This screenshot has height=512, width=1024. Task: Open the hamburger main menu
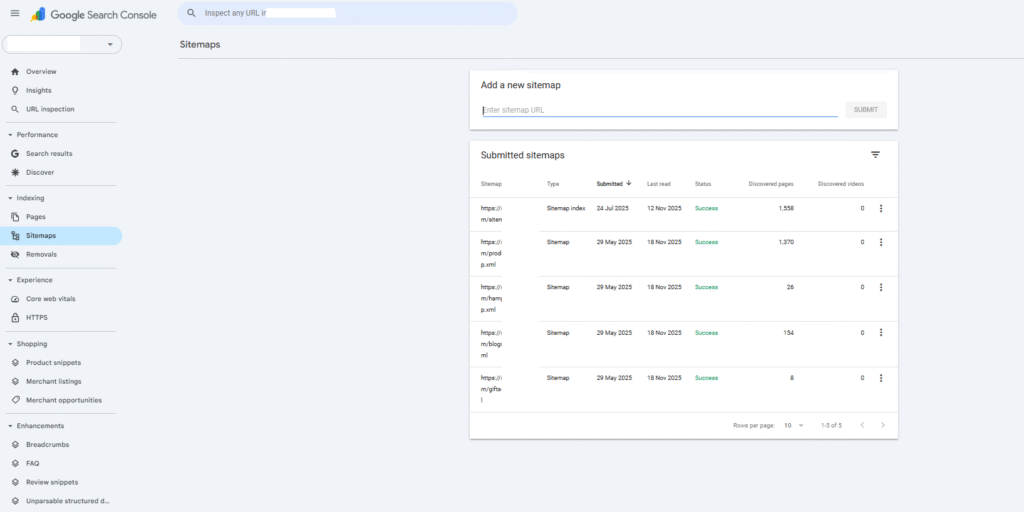tap(15, 14)
